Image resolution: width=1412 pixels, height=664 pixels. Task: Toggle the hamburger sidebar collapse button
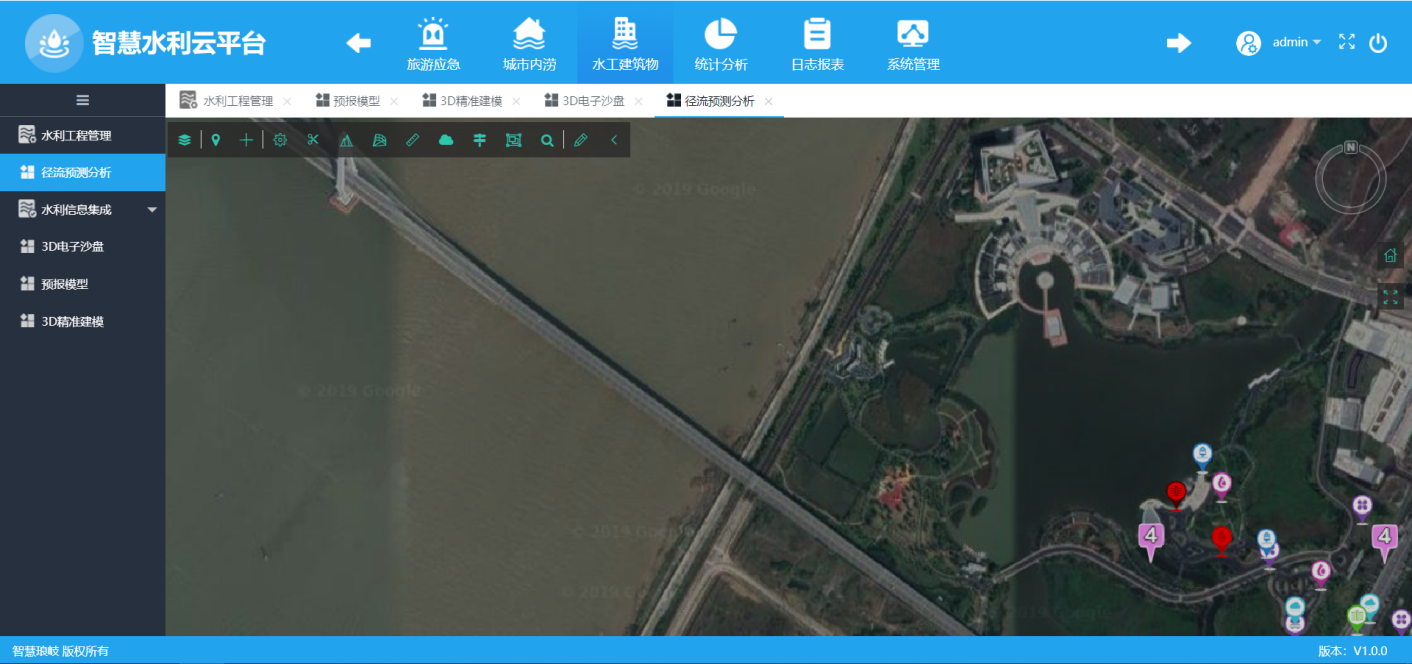[83, 100]
